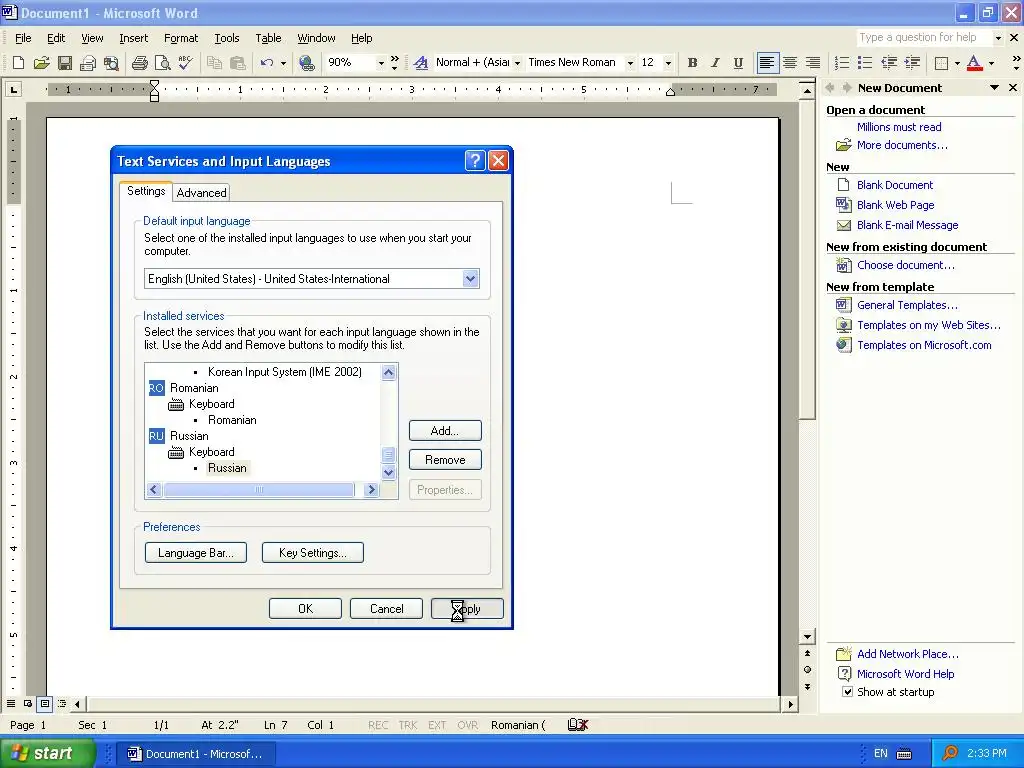
Task: Click the Blank Web Page link
Action: click(895, 205)
